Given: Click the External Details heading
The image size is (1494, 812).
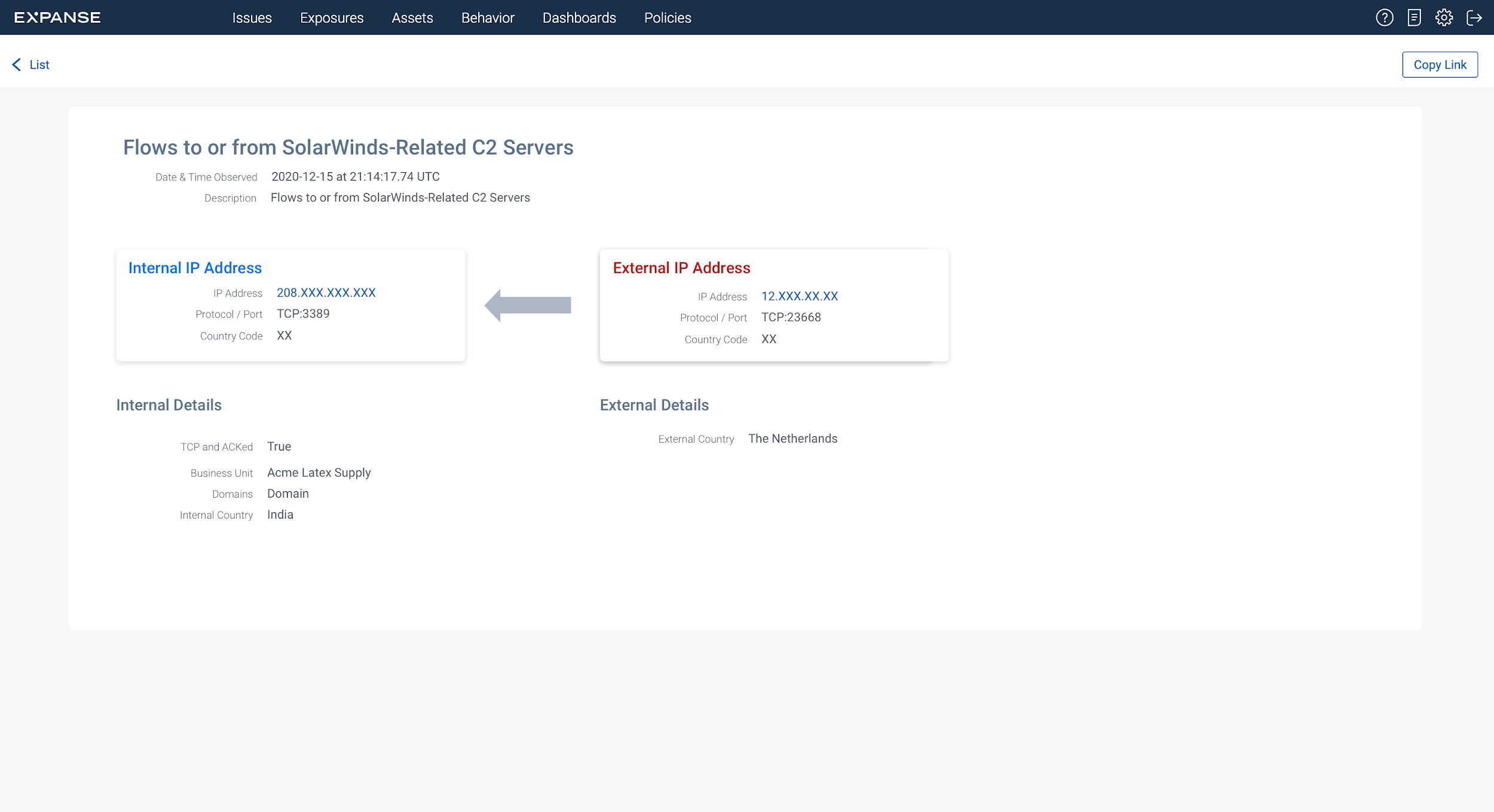Looking at the screenshot, I should tap(654, 405).
